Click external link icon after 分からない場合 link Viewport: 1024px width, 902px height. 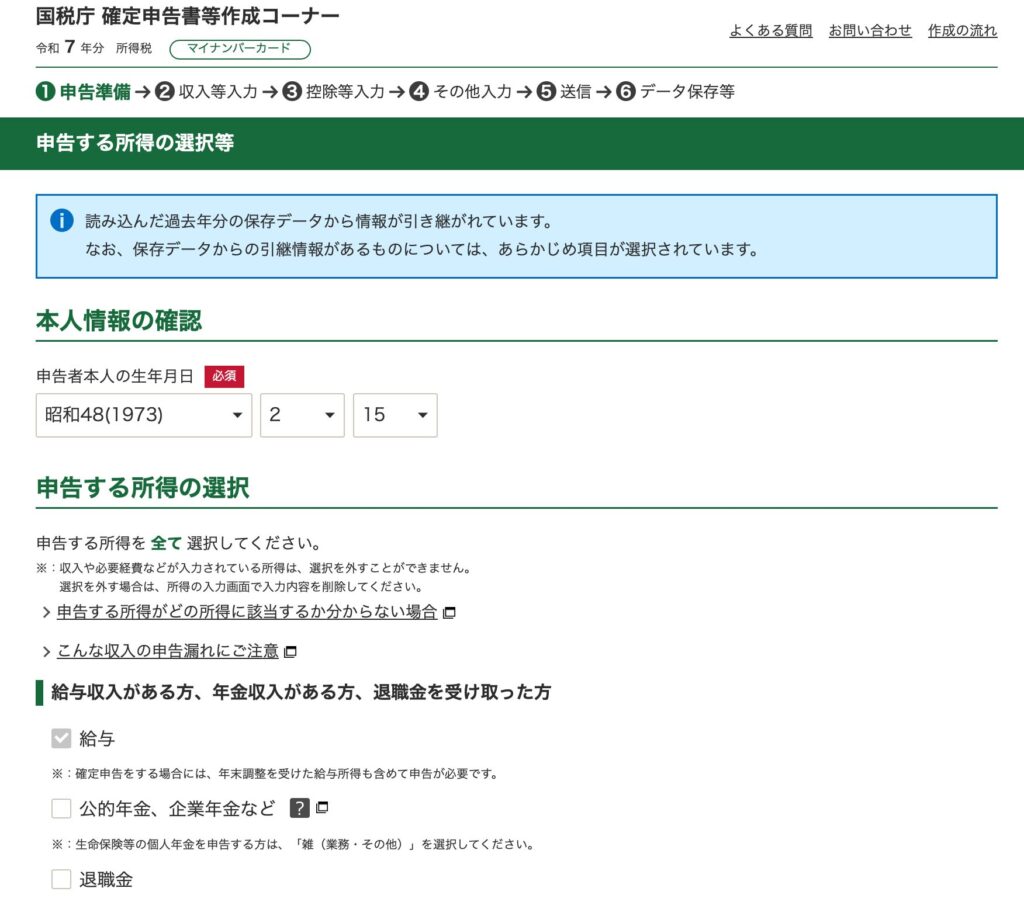449,612
